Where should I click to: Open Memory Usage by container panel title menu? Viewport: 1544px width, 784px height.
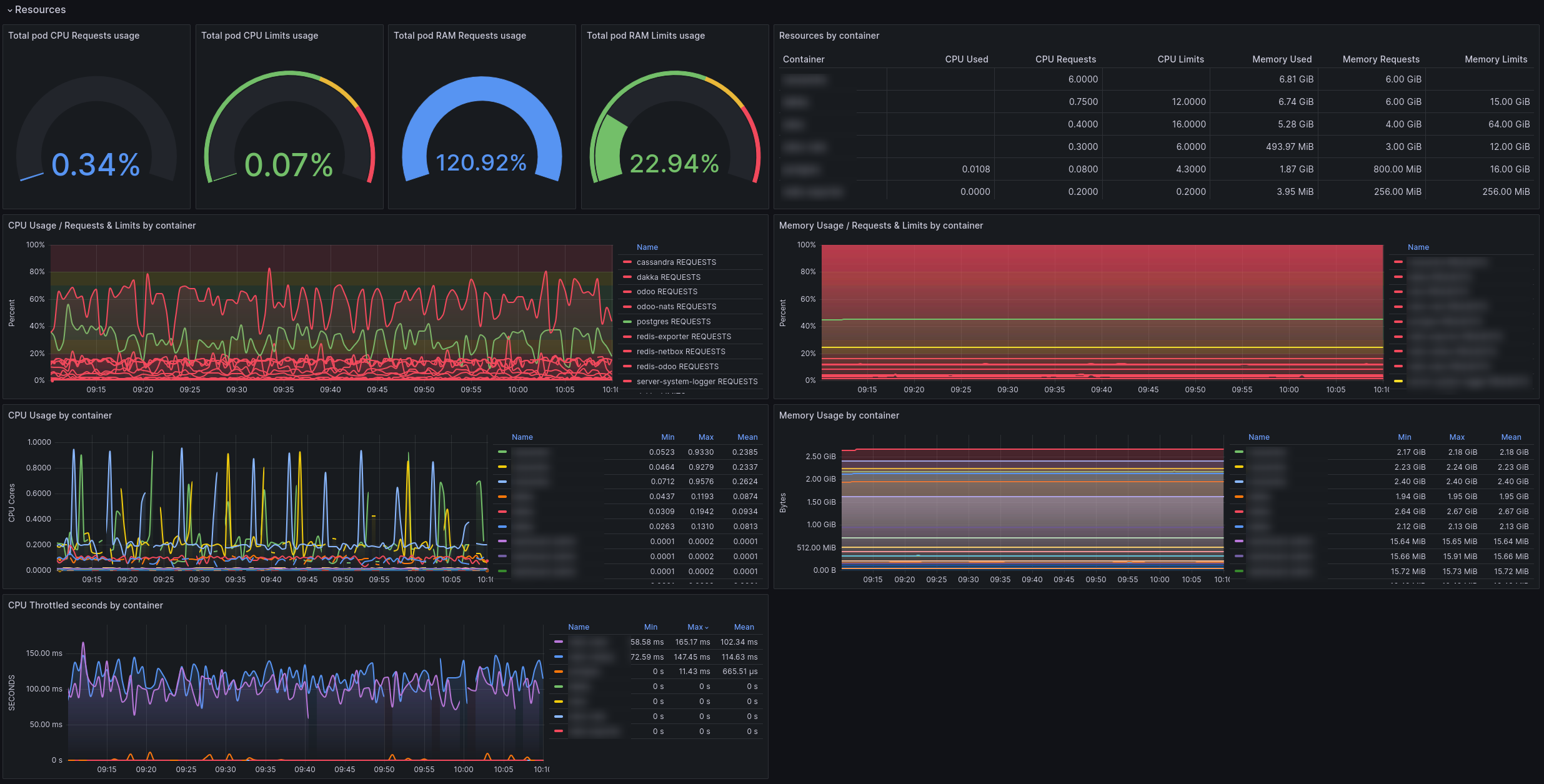[x=839, y=415]
